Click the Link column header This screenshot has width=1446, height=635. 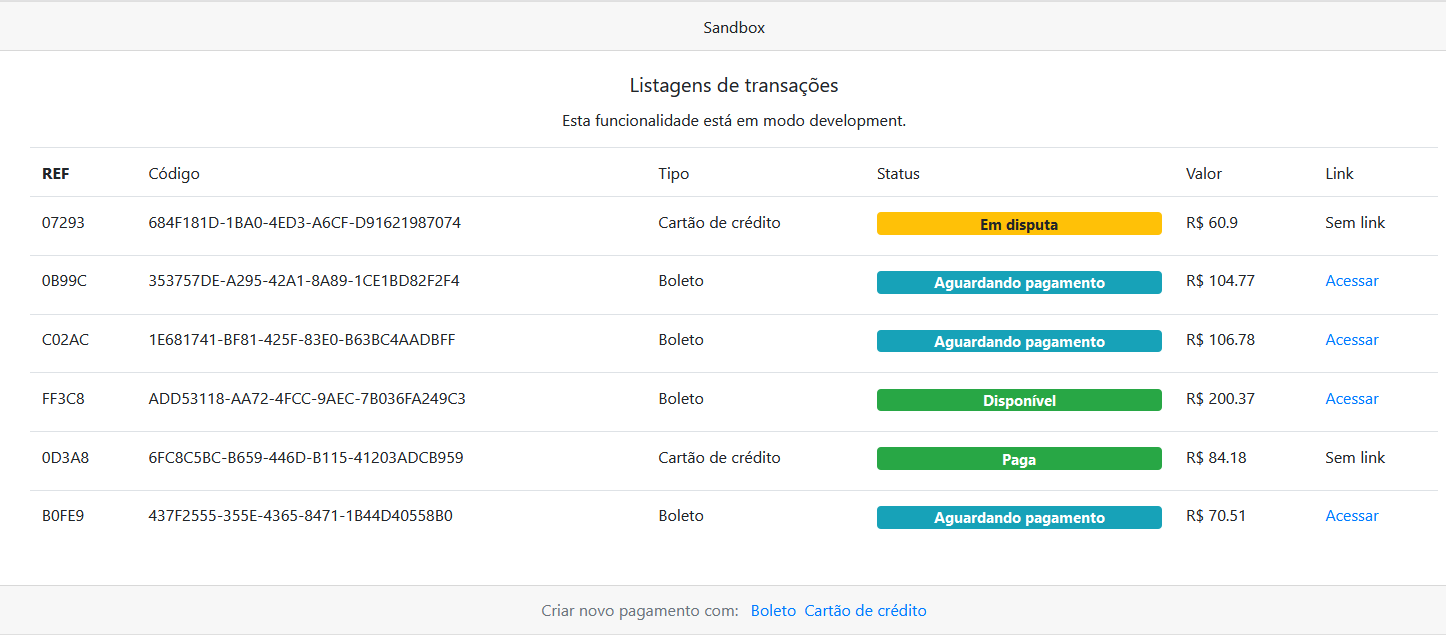pyautogui.click(x=1339, y=174)
